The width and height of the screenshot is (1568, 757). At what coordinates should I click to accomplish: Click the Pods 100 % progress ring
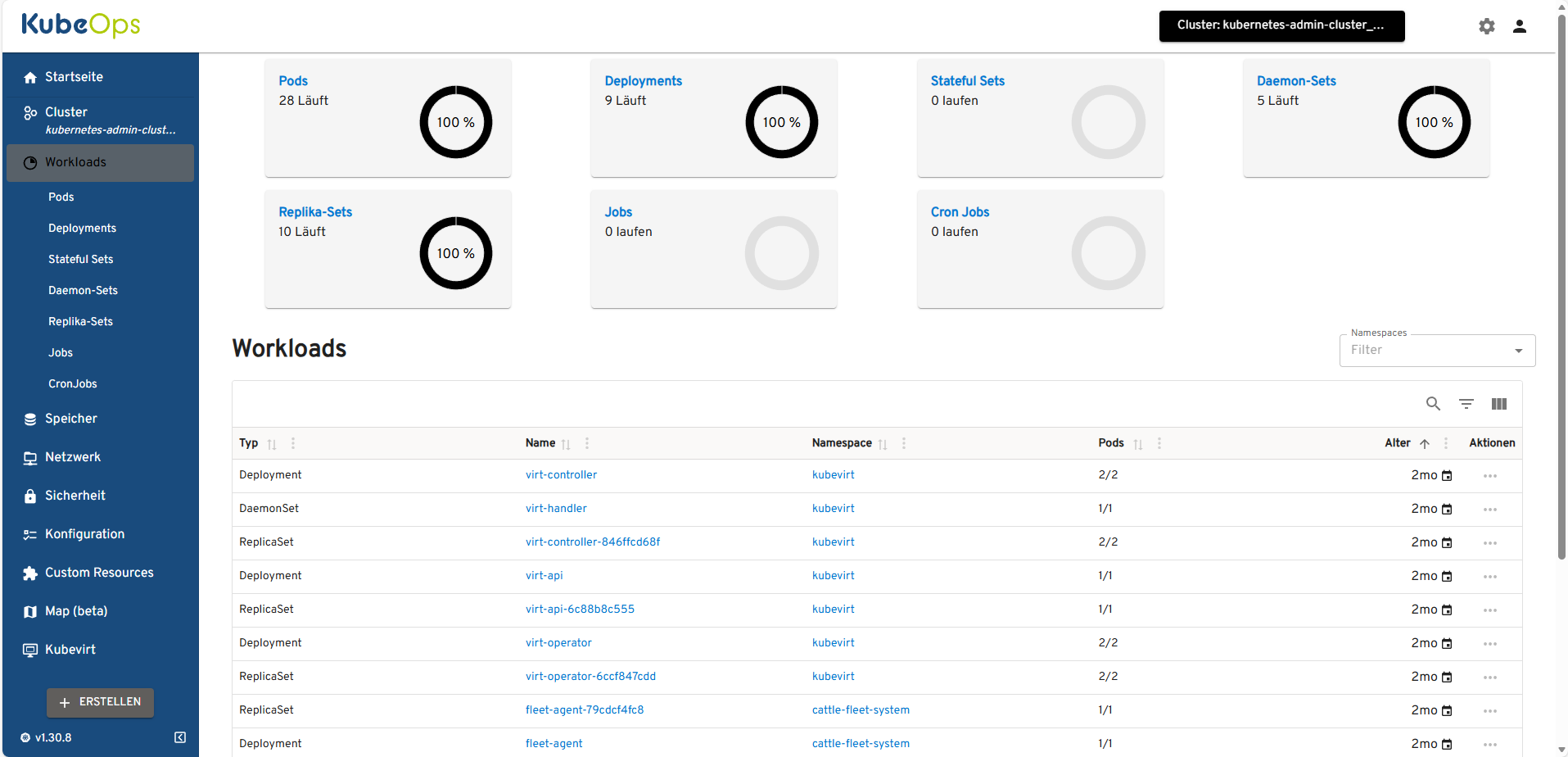[455, 122]
